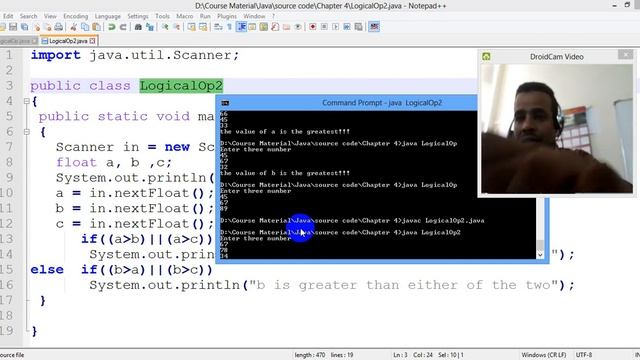
Task: Click the Undo arrow icon
Action: click(111, 27)
